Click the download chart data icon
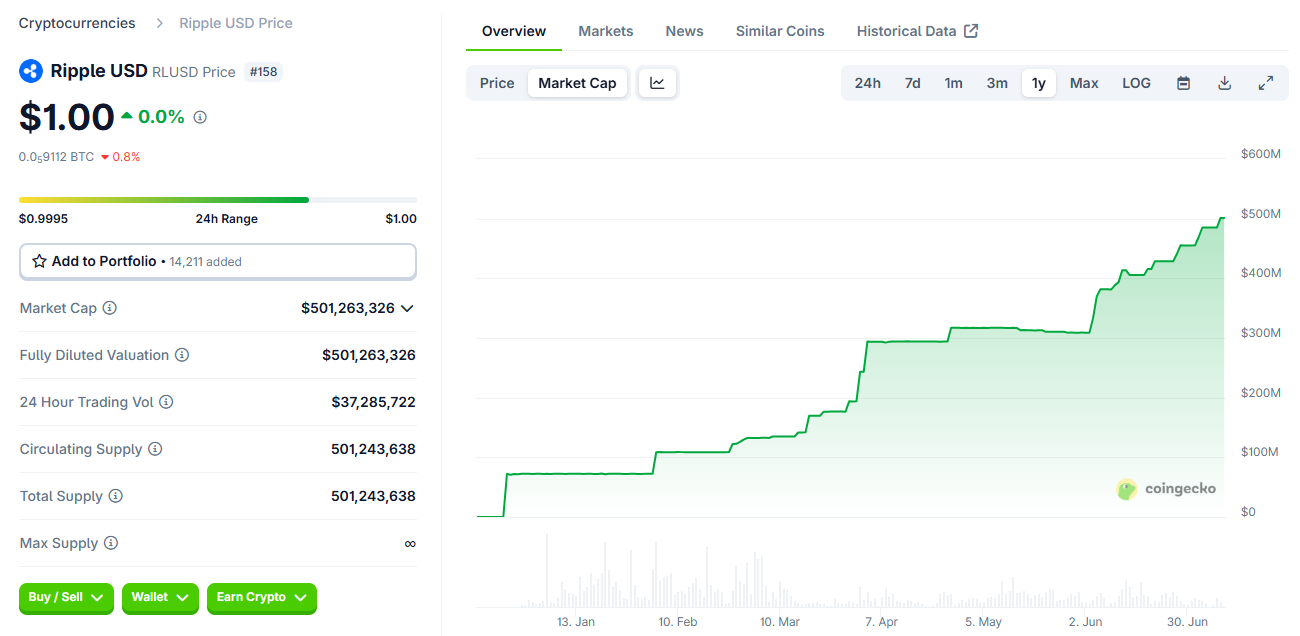This screenshot has height=636, width=1300. pos(1224,83)
